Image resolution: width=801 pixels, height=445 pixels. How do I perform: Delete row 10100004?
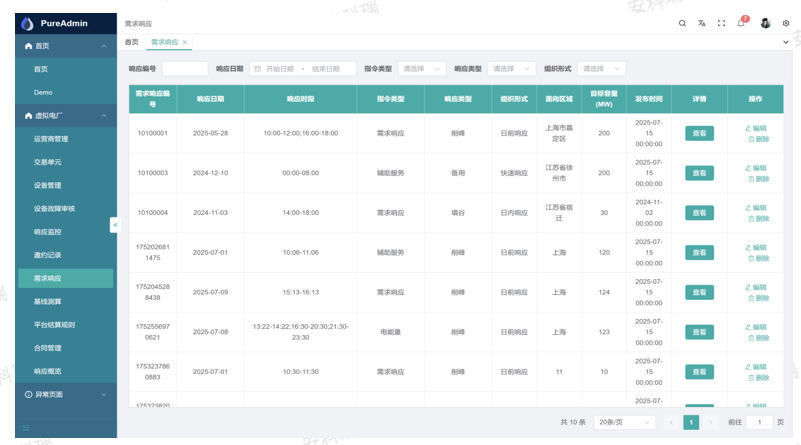pos(758,219)
